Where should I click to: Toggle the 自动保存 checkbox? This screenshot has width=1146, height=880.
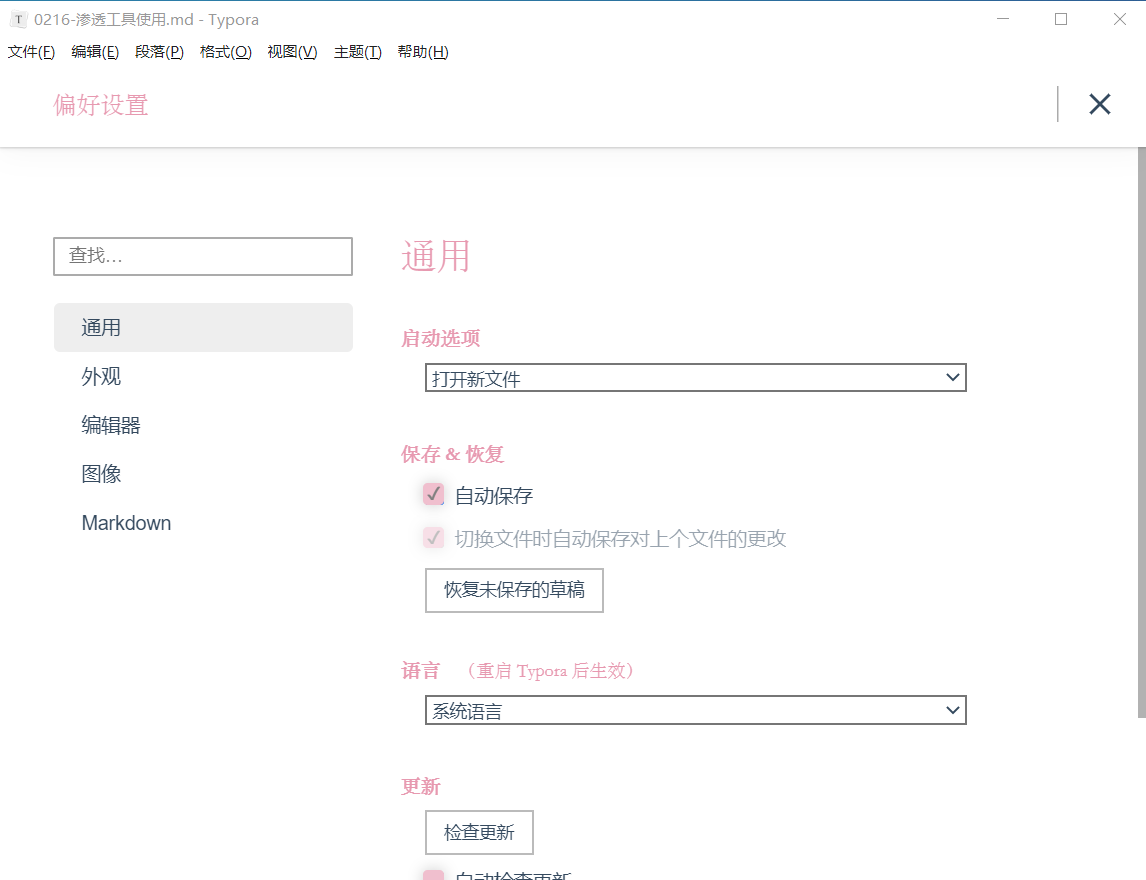pyautogui.click(x=433, y=494)
